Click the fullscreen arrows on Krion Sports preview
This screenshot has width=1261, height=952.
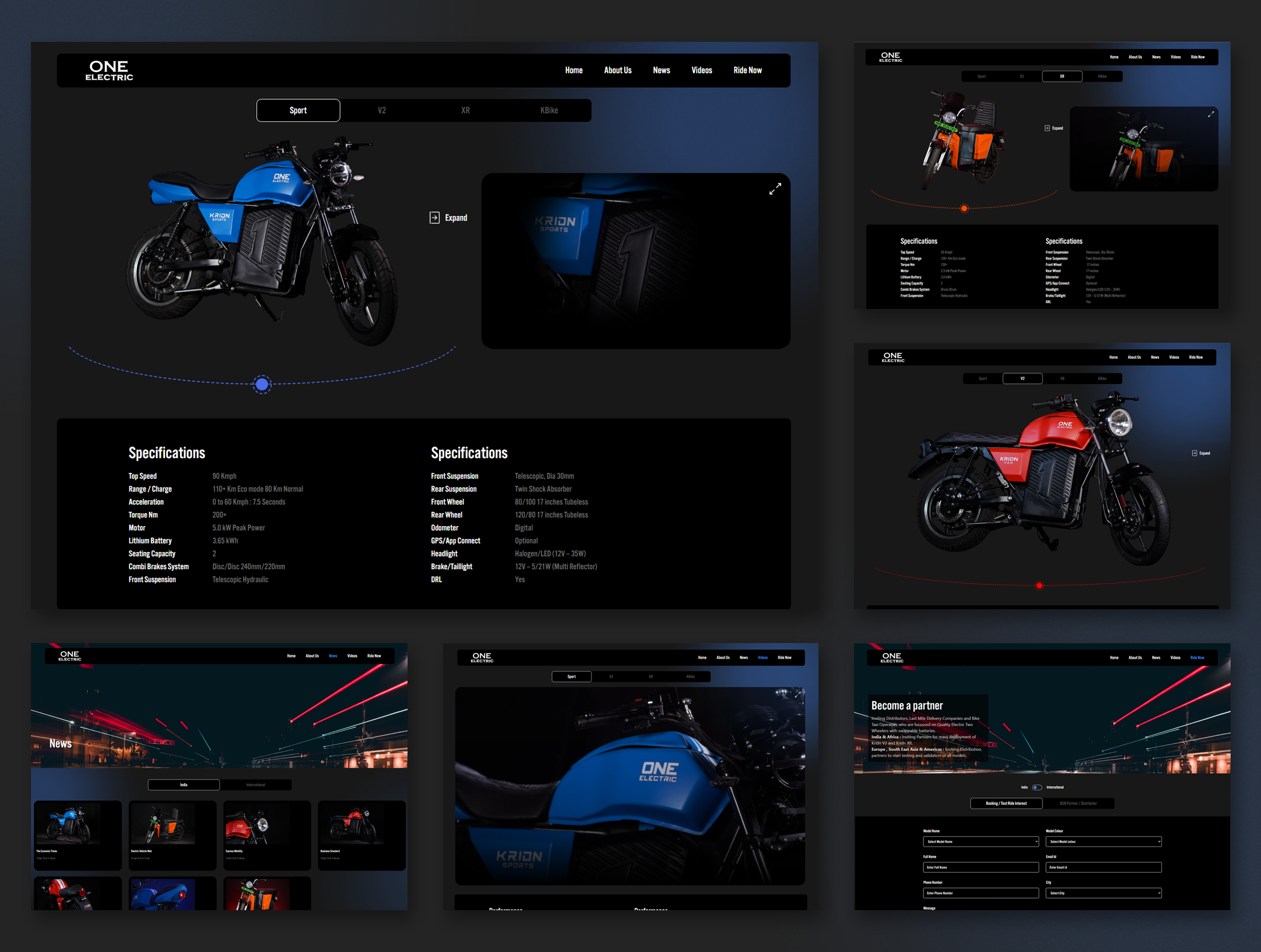pos(775,189)
